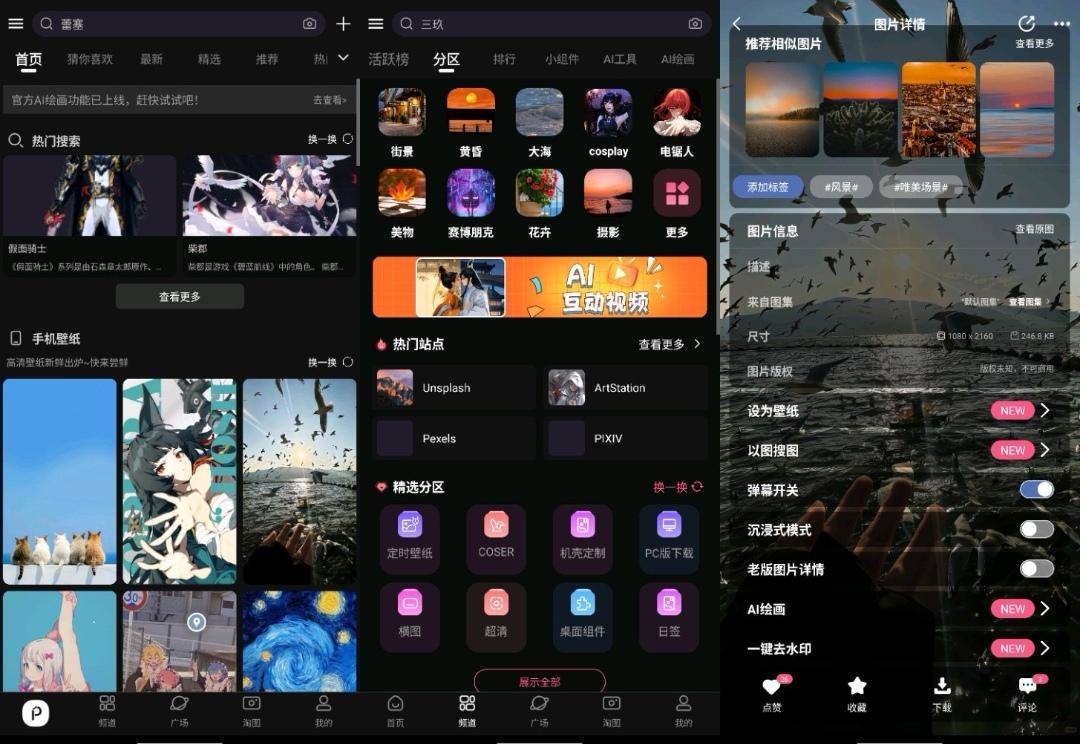Open the starry night wallpaper thumbnail
This screenshot has width=1080, height=744.
click(x=300, y=641)
